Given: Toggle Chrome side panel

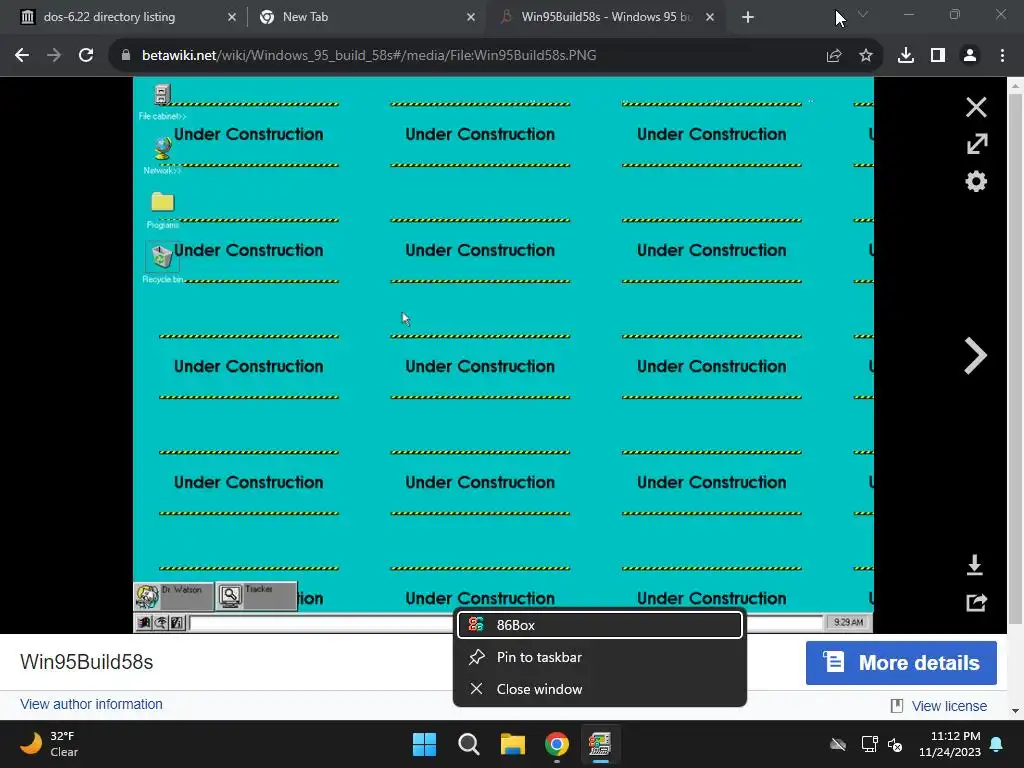Looking at the screenshot, I should (938, 56).
